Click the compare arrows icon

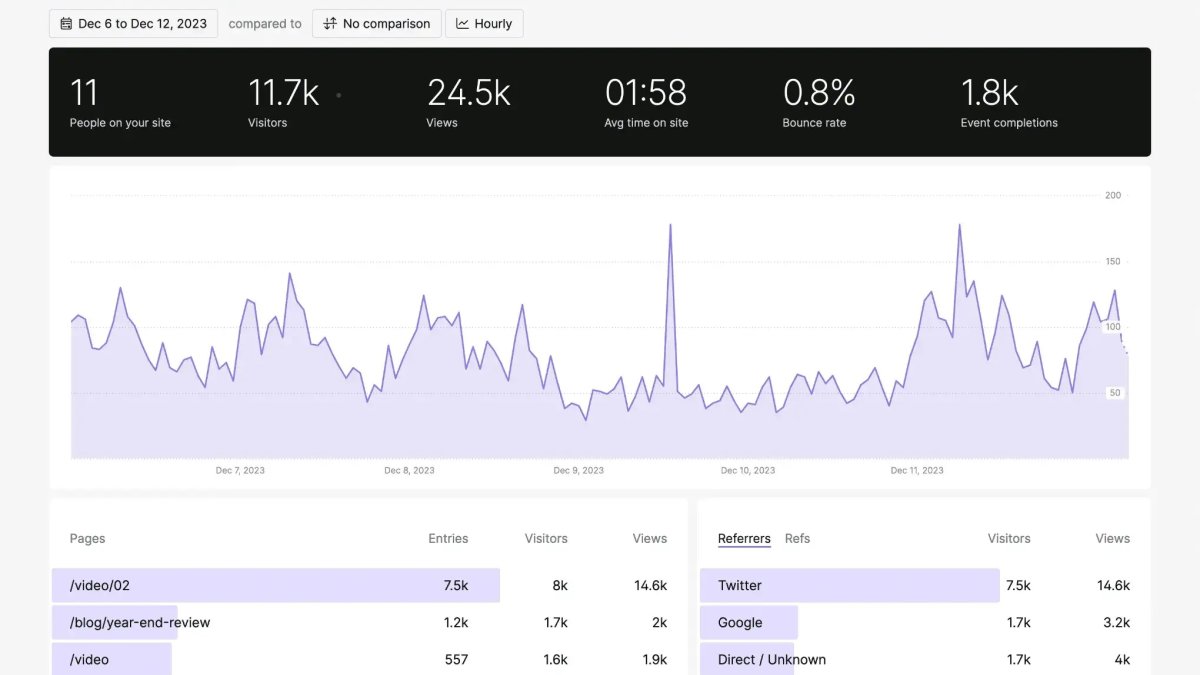click(330, 23)
